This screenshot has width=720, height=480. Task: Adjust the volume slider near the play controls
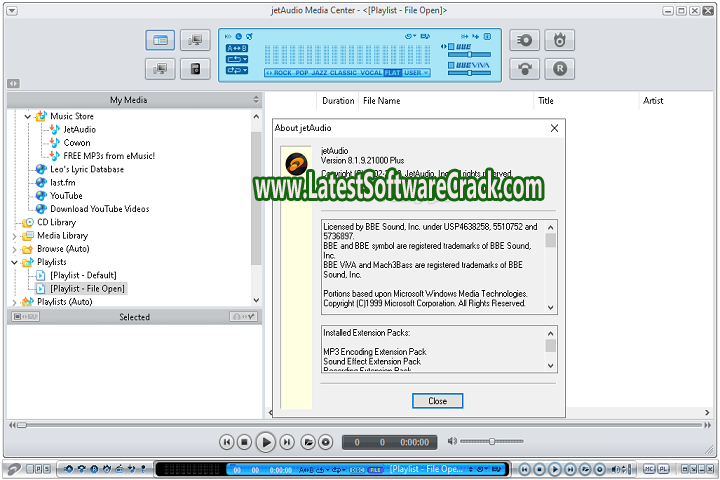pyautogui.click(x=490, y=441)
